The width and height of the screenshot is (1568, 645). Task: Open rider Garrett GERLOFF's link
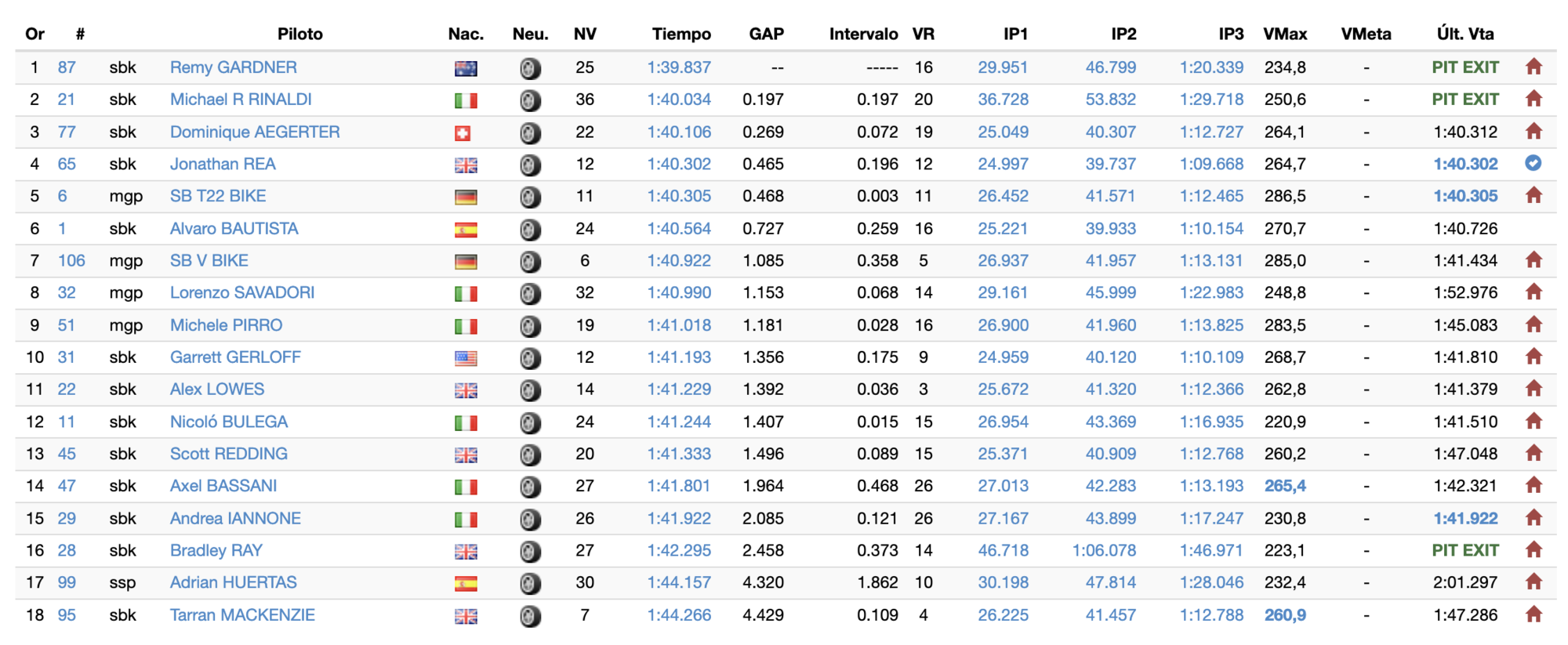(x=235, y=357)
